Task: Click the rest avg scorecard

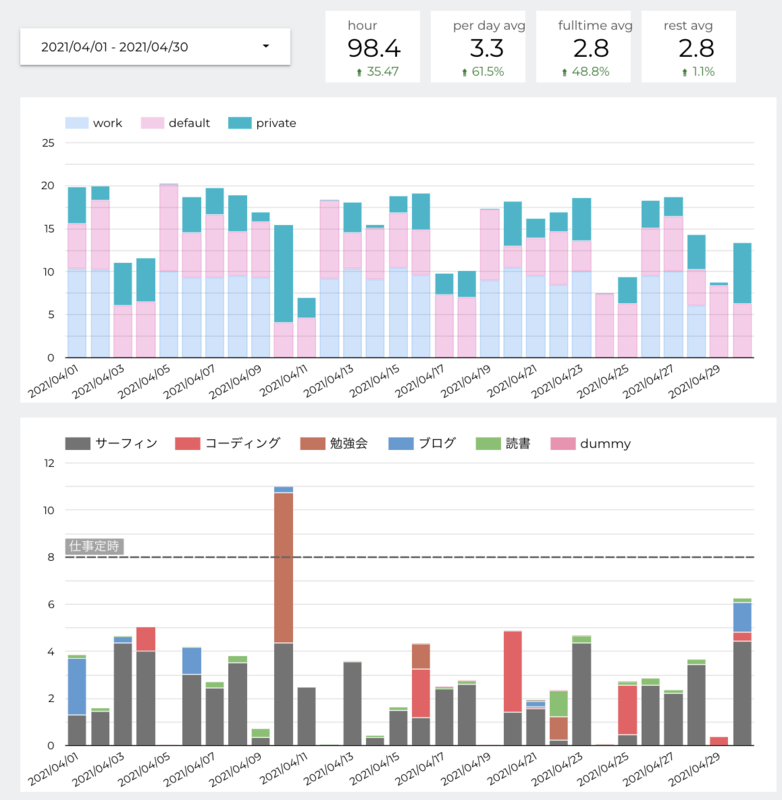Action: pyautogui.click(x=689, y=47)
